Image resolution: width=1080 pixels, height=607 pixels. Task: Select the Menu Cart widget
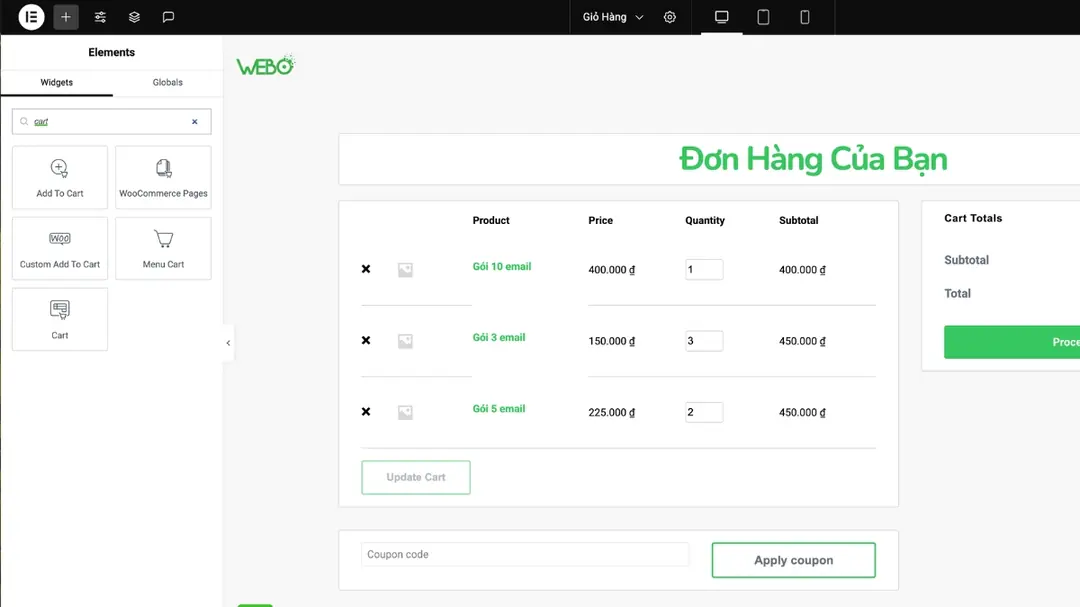[163, 249]
